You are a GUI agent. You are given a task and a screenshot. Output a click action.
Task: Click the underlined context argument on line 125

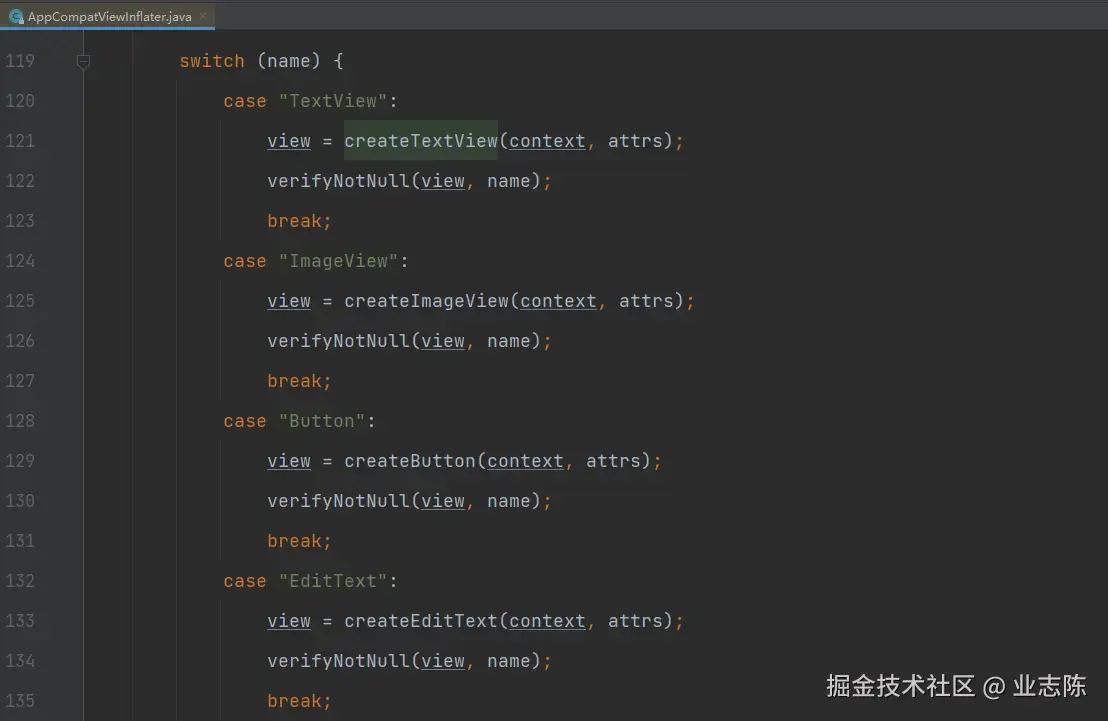(x=558, y=300)
